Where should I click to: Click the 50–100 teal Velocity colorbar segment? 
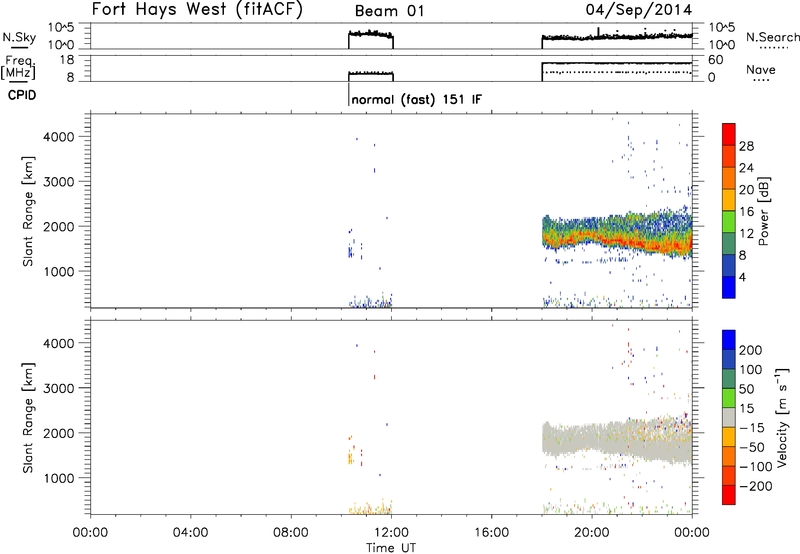coord(729,379)
